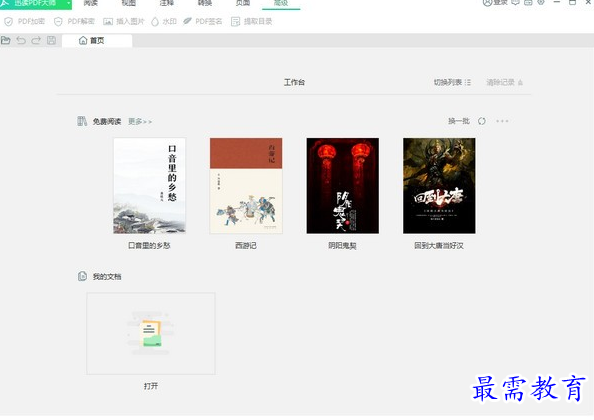Click the refresh icon beside 换一批
The image size is (594, 420).
point(481,121)
